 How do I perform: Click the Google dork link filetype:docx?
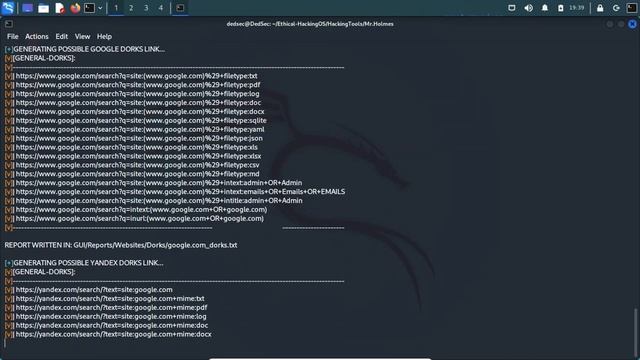140,111
